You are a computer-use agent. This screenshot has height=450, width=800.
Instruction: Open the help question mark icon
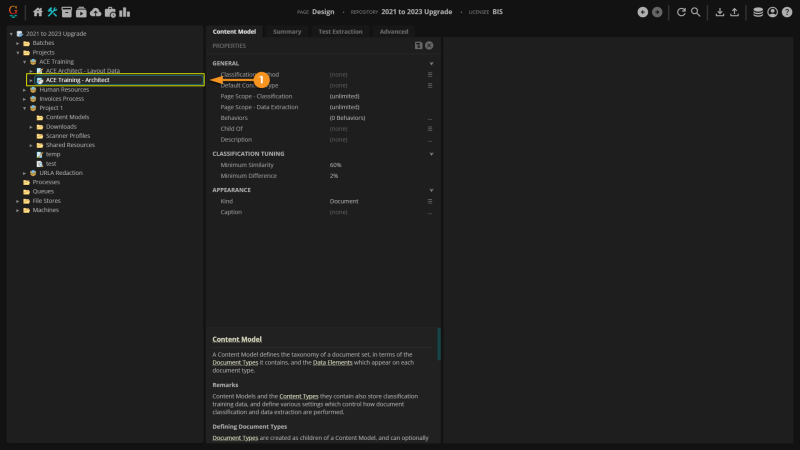(787, 12)
